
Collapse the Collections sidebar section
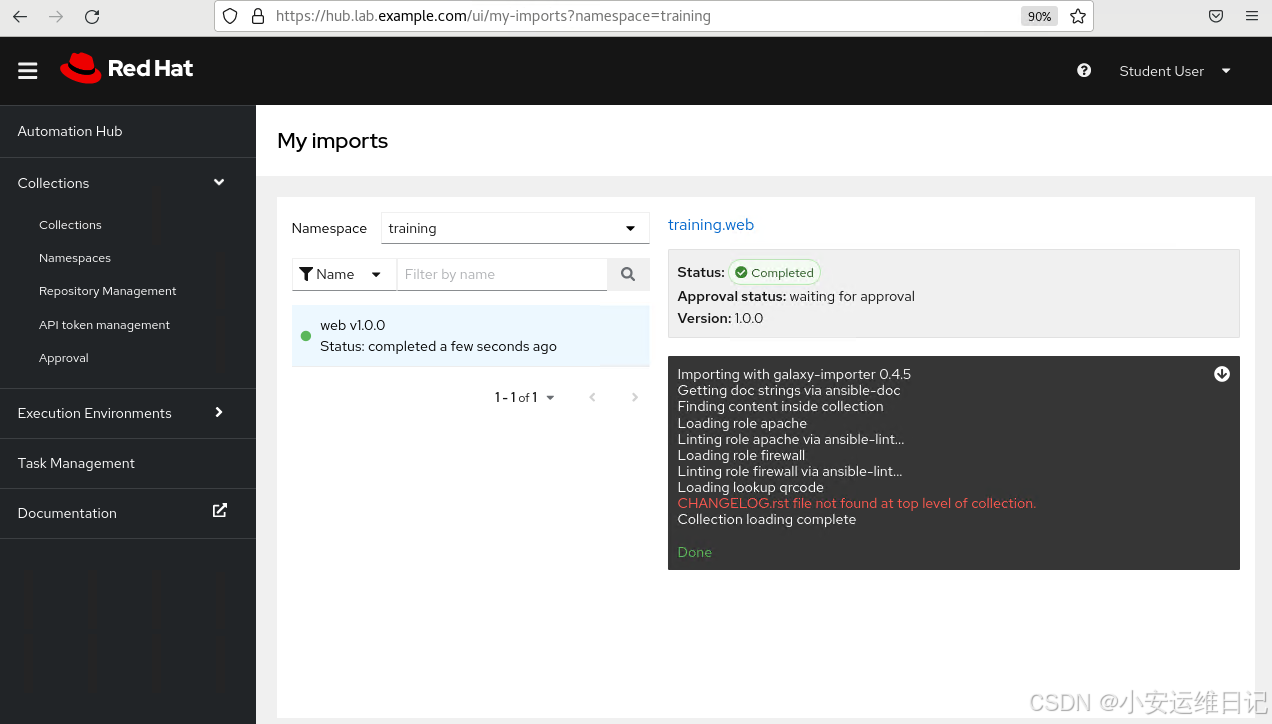tap(128, 183)
